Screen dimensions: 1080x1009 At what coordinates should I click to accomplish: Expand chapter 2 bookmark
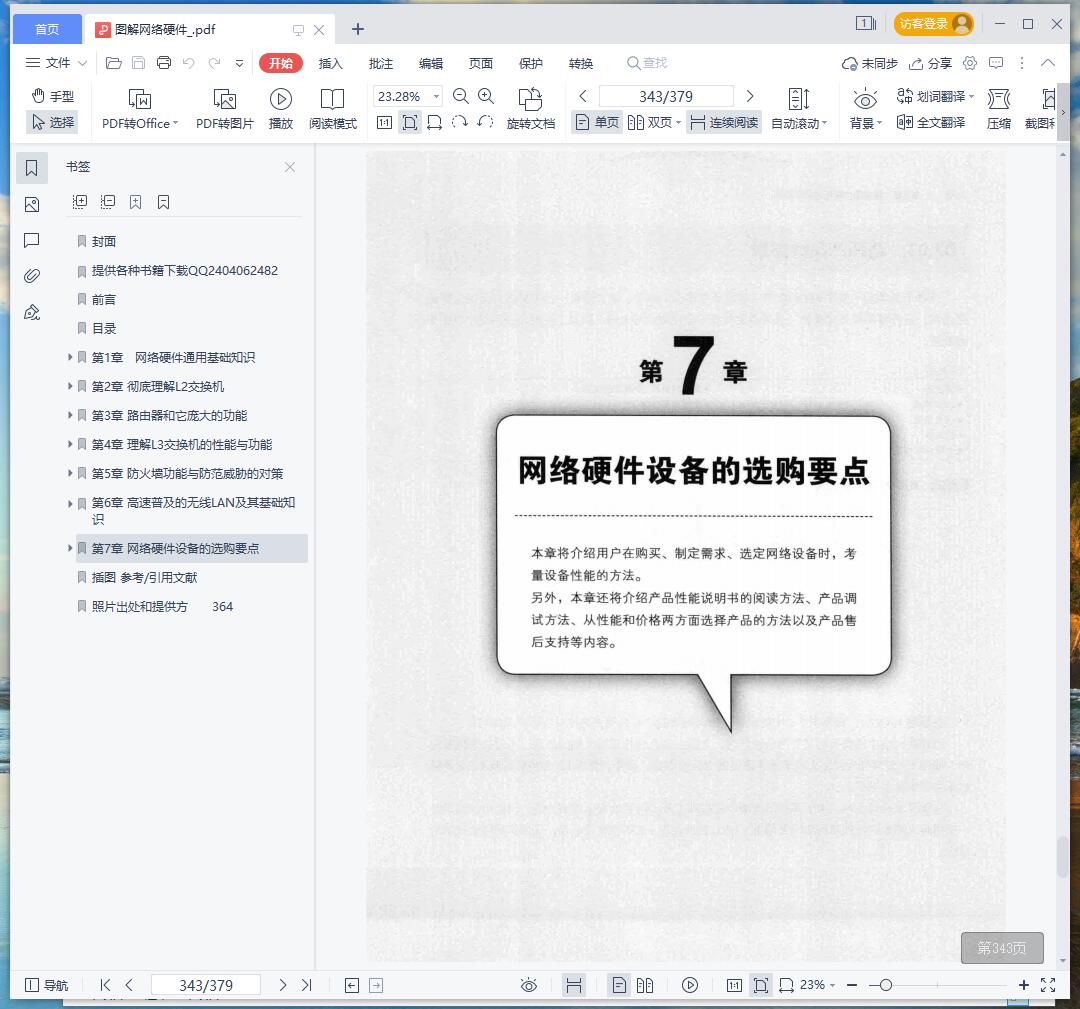coord(70,386)
